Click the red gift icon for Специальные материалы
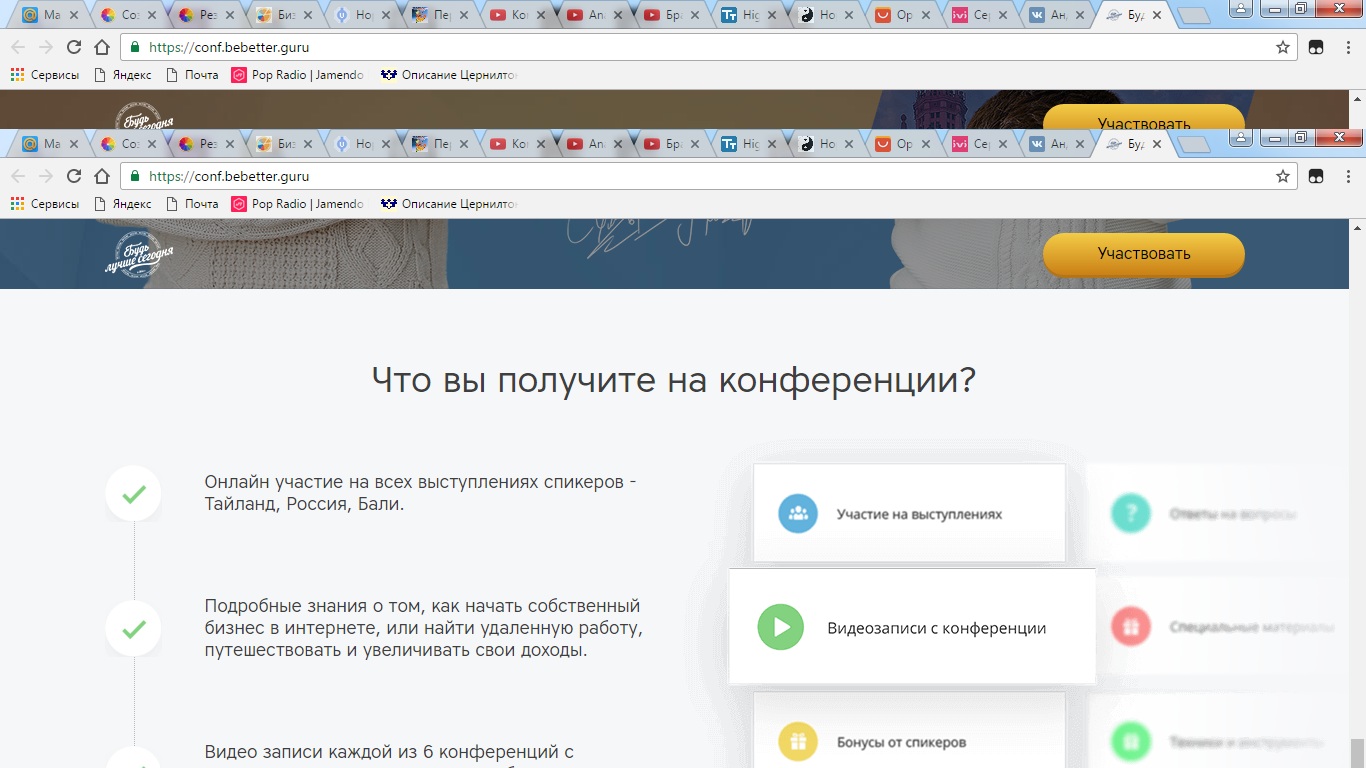Viewport: 1366px width, 768px height. tap(1131, 628)
